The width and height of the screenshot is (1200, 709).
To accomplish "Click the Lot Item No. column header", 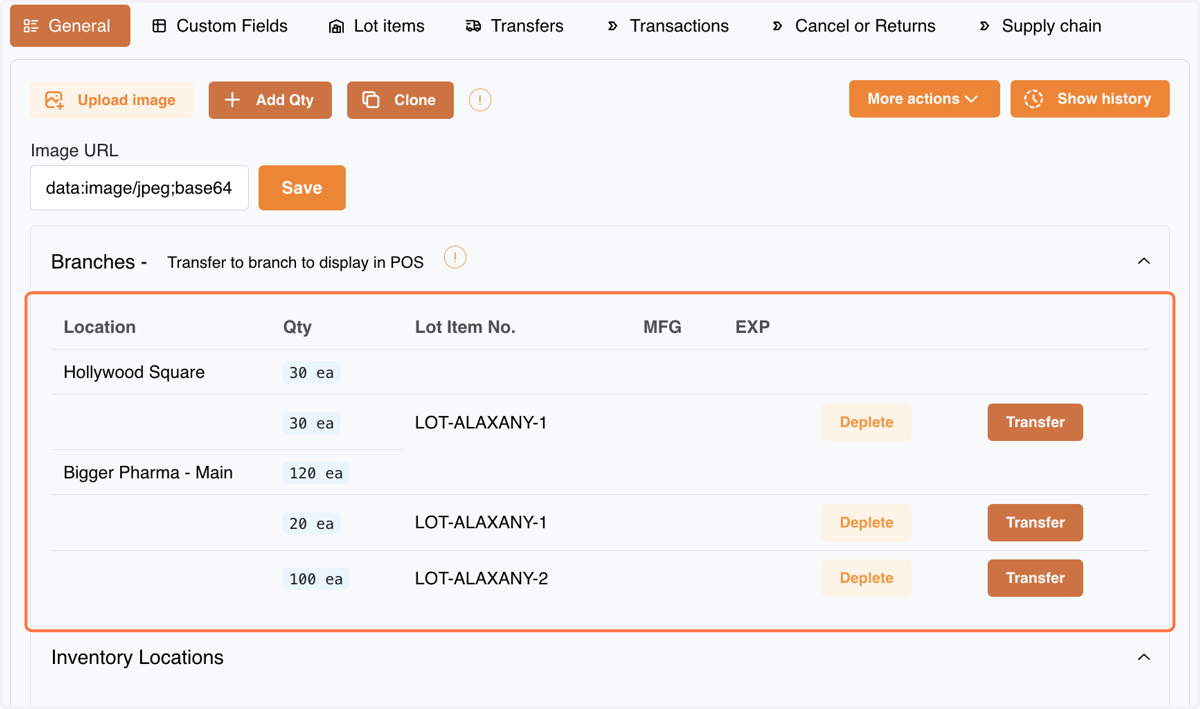I will 465,327.
